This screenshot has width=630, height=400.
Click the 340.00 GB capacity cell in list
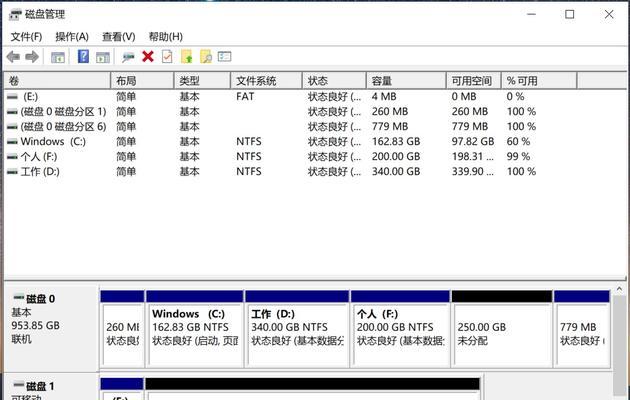click(396, 171)
